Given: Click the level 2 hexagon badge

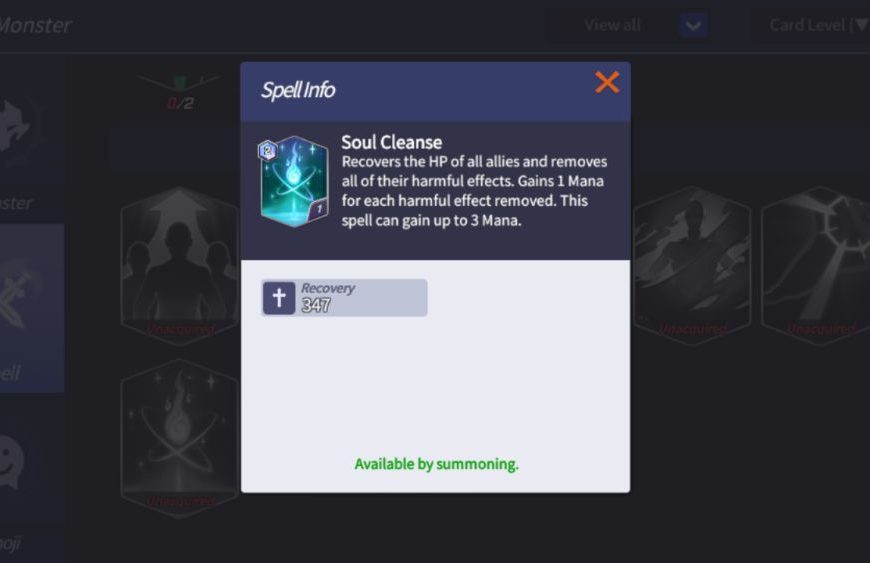Looking at the screenshot, I should coord(267,150).
